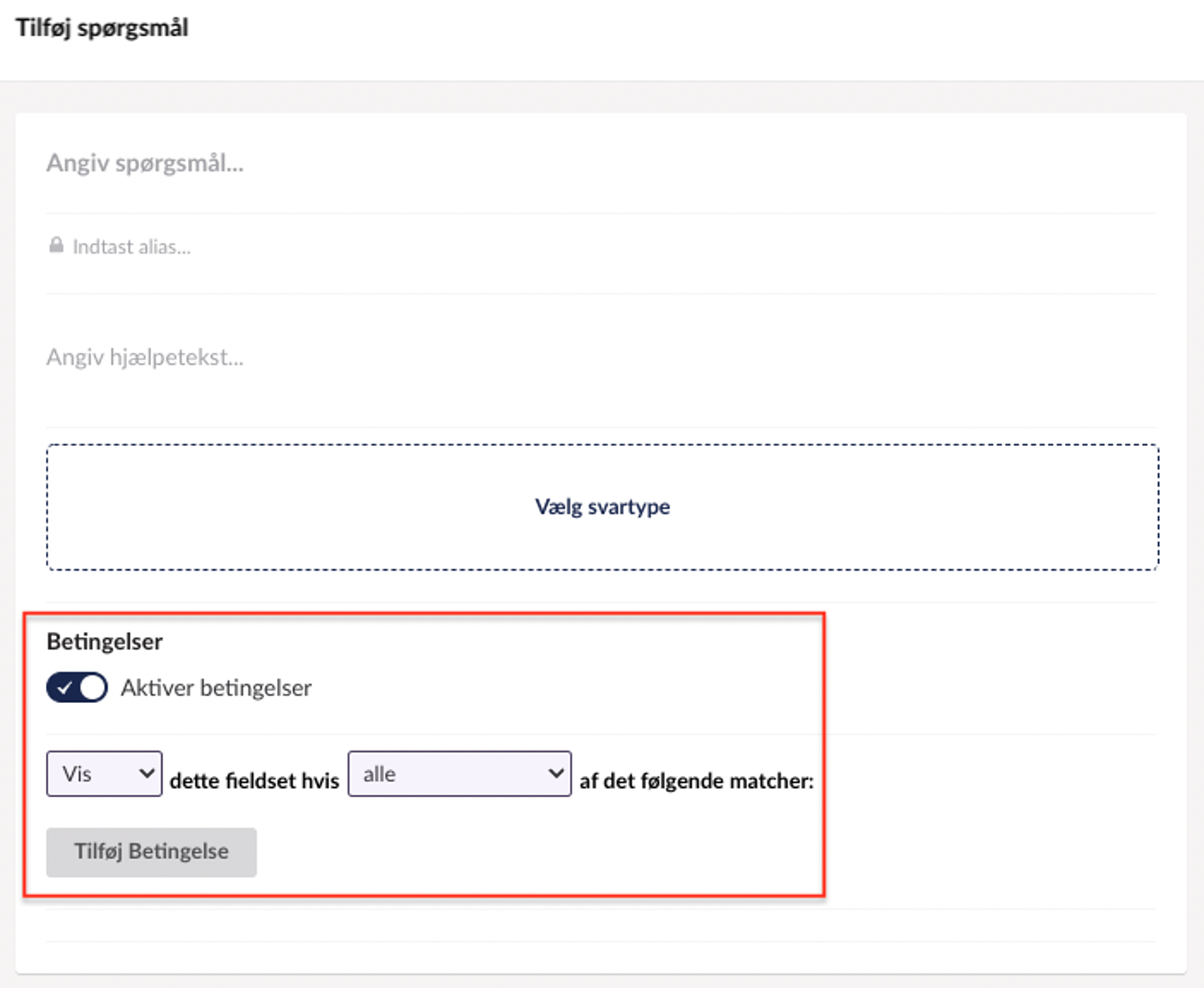Open the Vis action dropdown

[103, 773]
